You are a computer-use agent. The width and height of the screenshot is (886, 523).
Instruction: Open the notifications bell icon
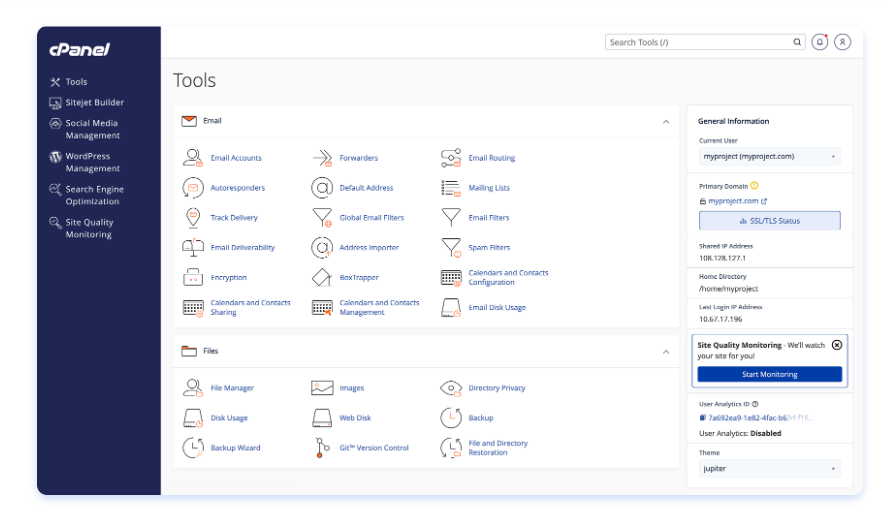819,42
